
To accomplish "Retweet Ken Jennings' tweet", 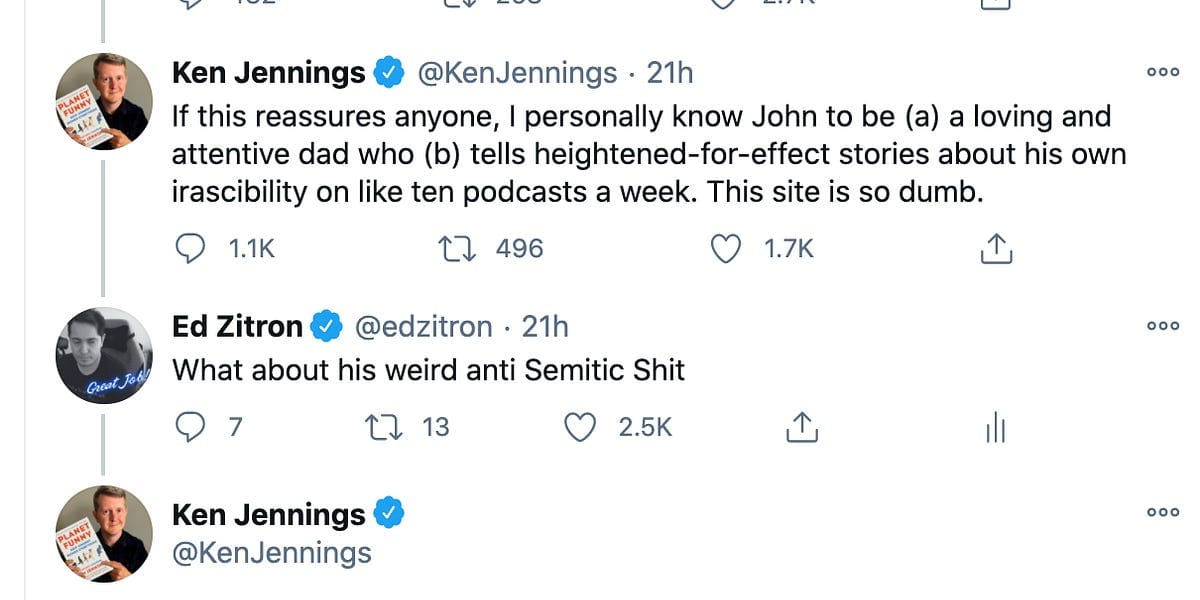I will coord(457,247).
